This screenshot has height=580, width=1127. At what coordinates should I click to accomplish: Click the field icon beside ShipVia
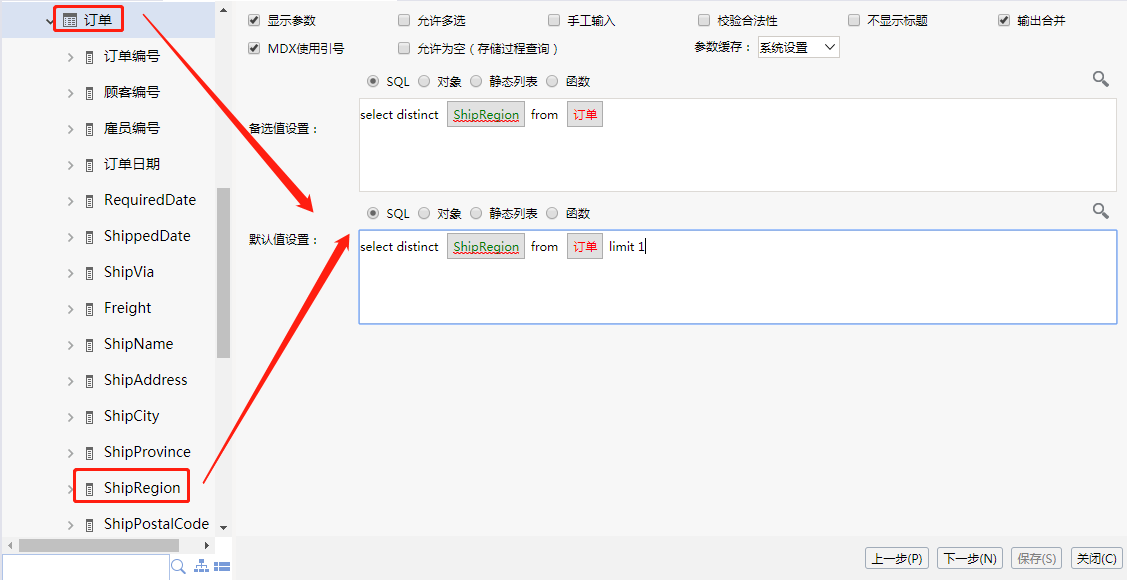90,272
